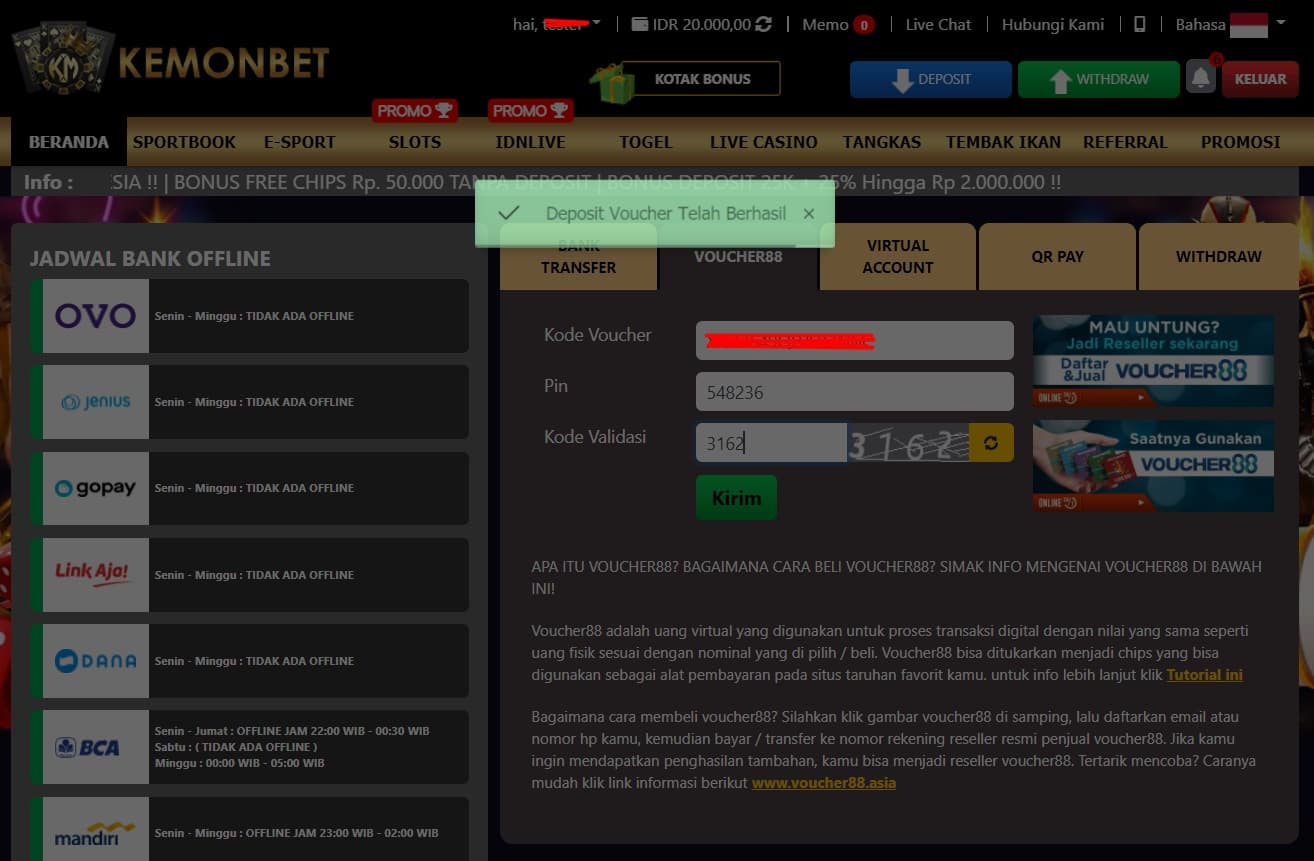Open the Bahasa language dropdown

click(1230, 24)
